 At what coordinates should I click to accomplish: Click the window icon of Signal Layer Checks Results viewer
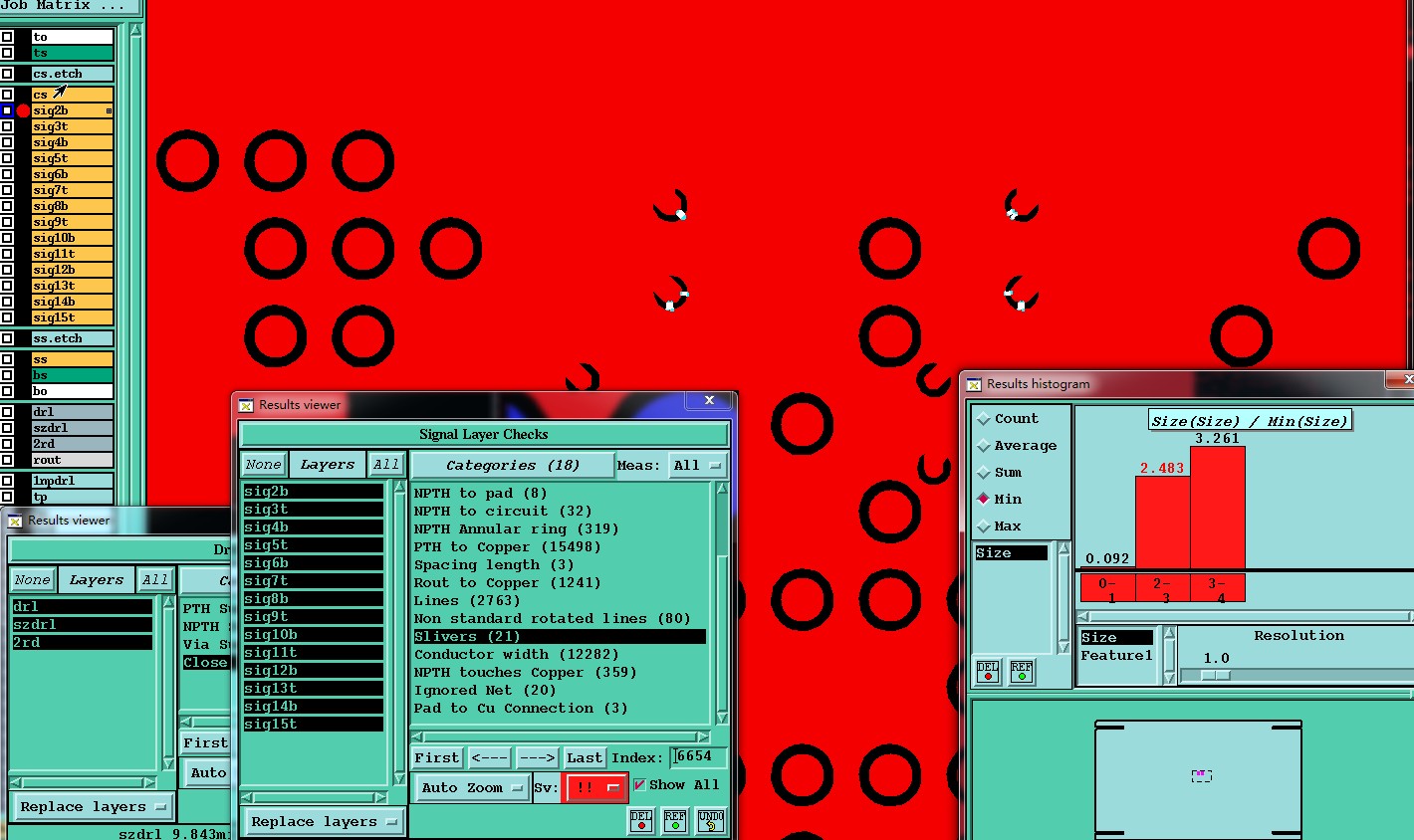point(246,405)
